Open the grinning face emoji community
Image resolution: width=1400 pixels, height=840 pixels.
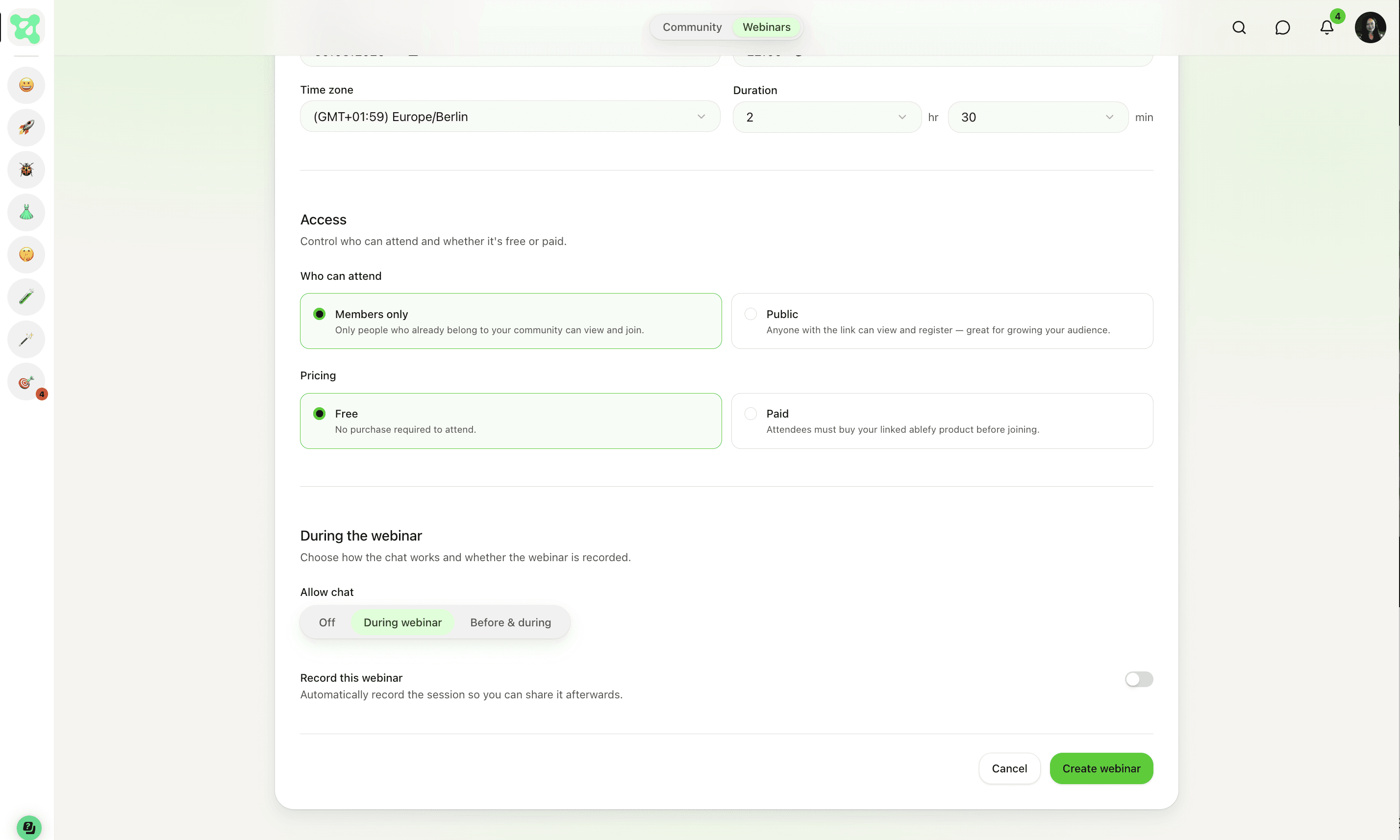26,85
